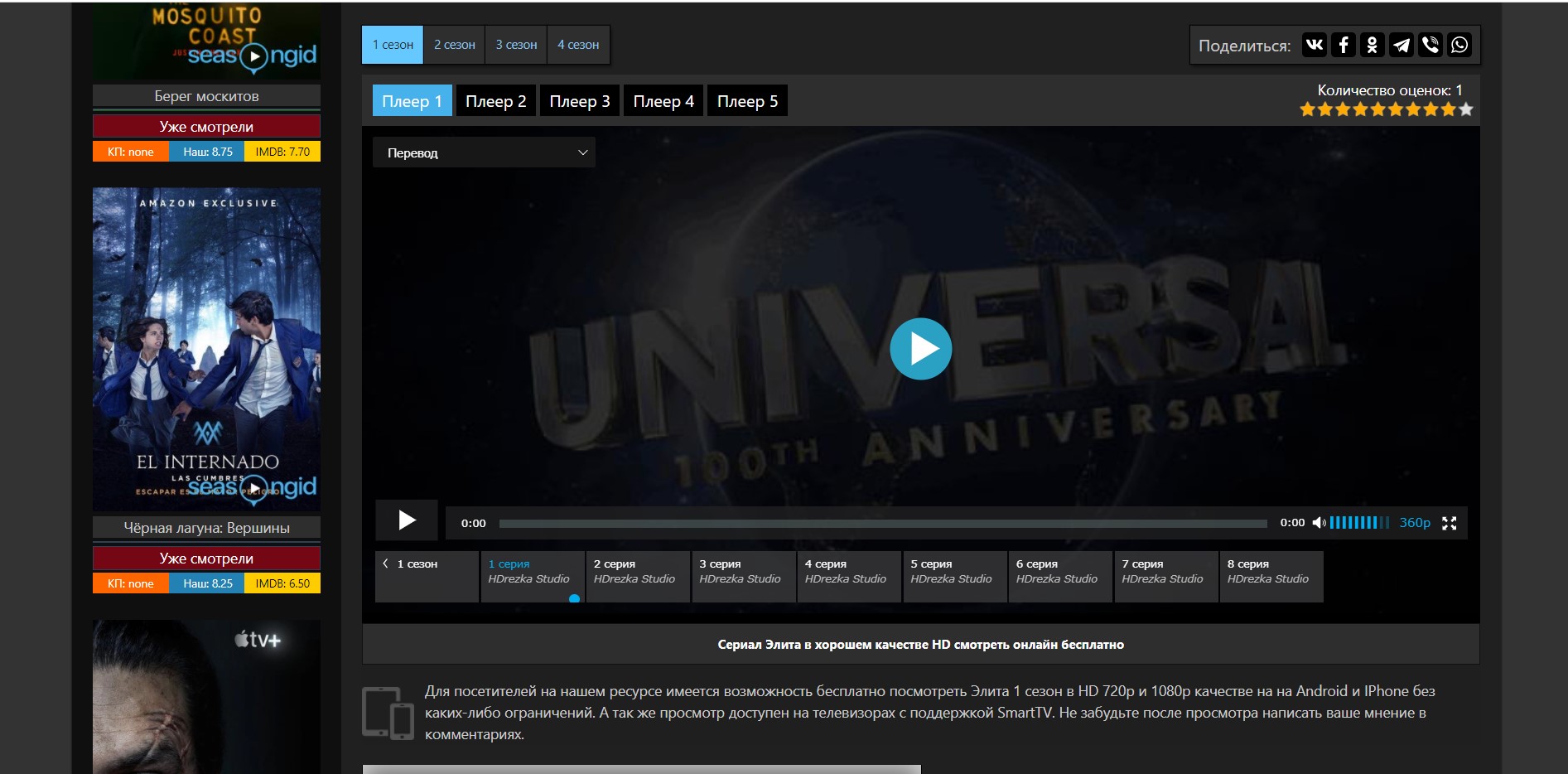Play 8 серия from the episode list
This screenshot has height=774, width=1568.
point(1271,576)
